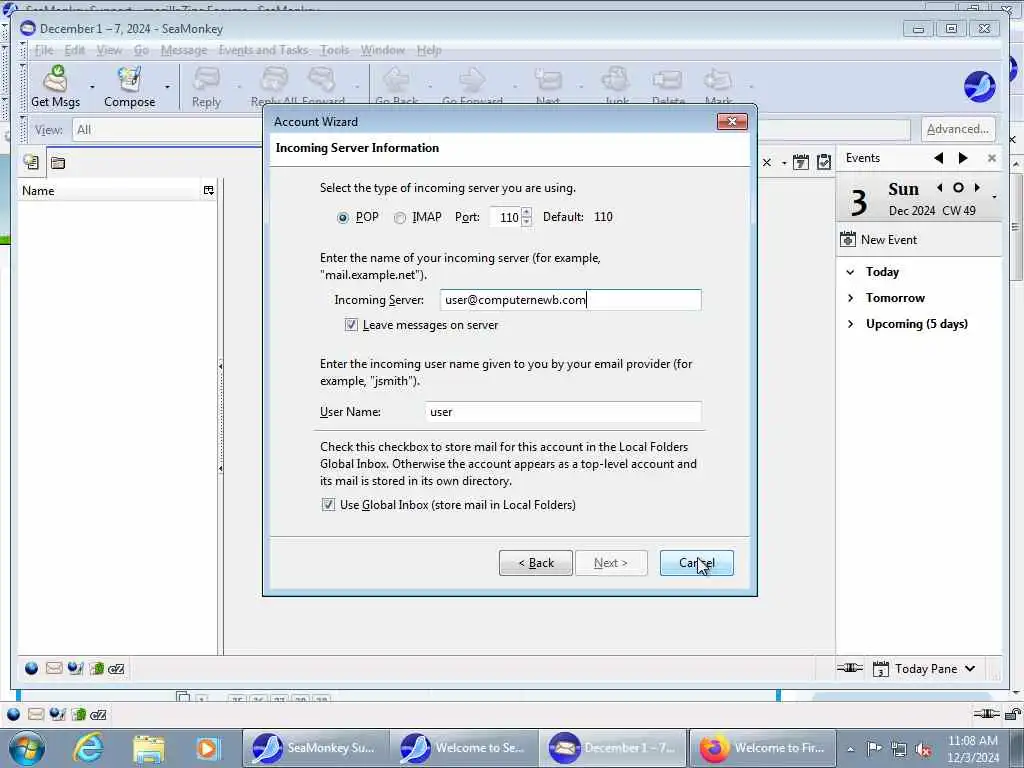The height and width of the screenshot is (768, 1024).
Task: Click the Next message toolbar icon
Action: pyautogui.click(x=548, y=80)
